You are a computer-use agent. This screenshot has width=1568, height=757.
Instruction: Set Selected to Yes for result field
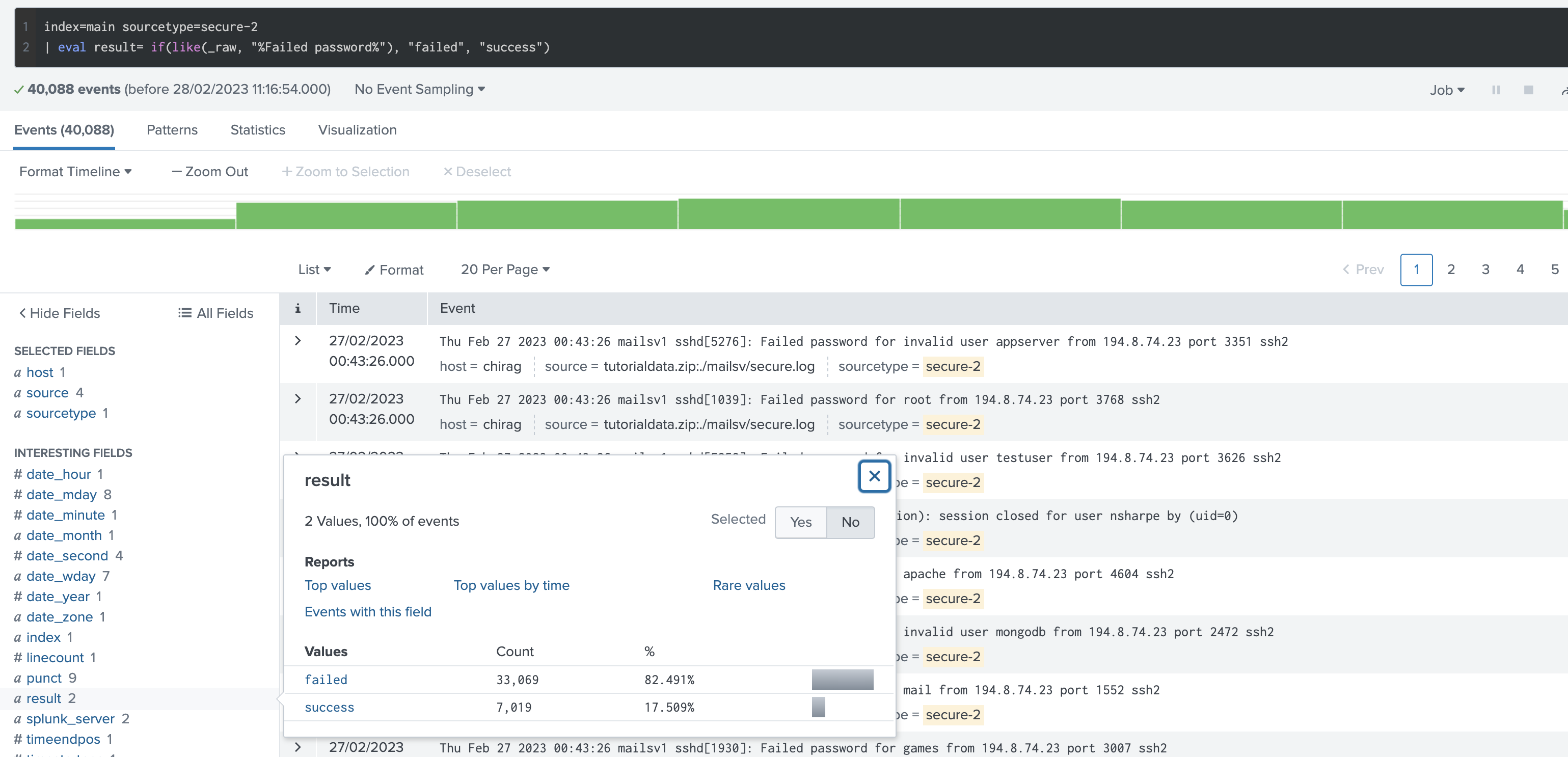pyautogui.click(x=800, y=522)
